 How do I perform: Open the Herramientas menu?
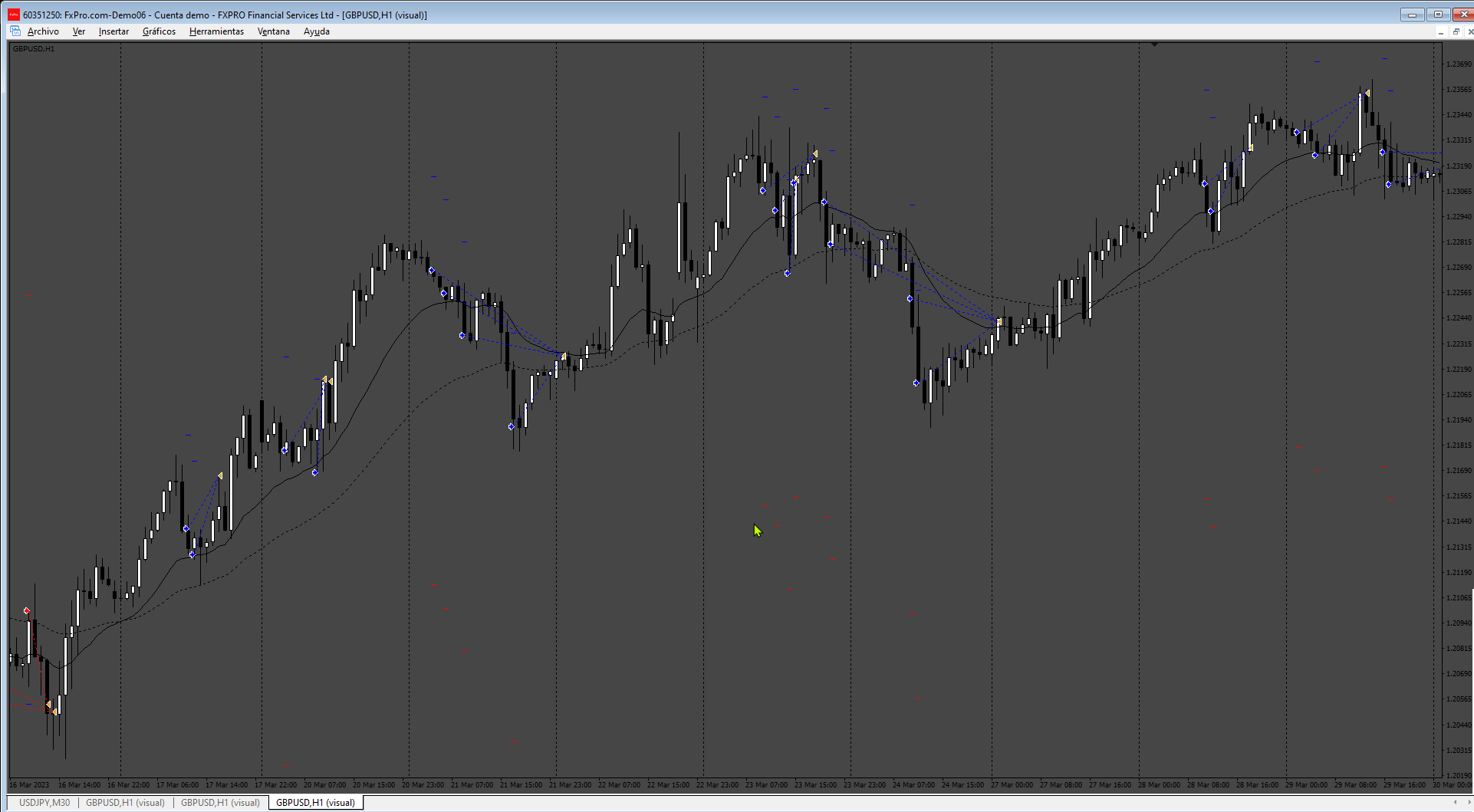216,31
